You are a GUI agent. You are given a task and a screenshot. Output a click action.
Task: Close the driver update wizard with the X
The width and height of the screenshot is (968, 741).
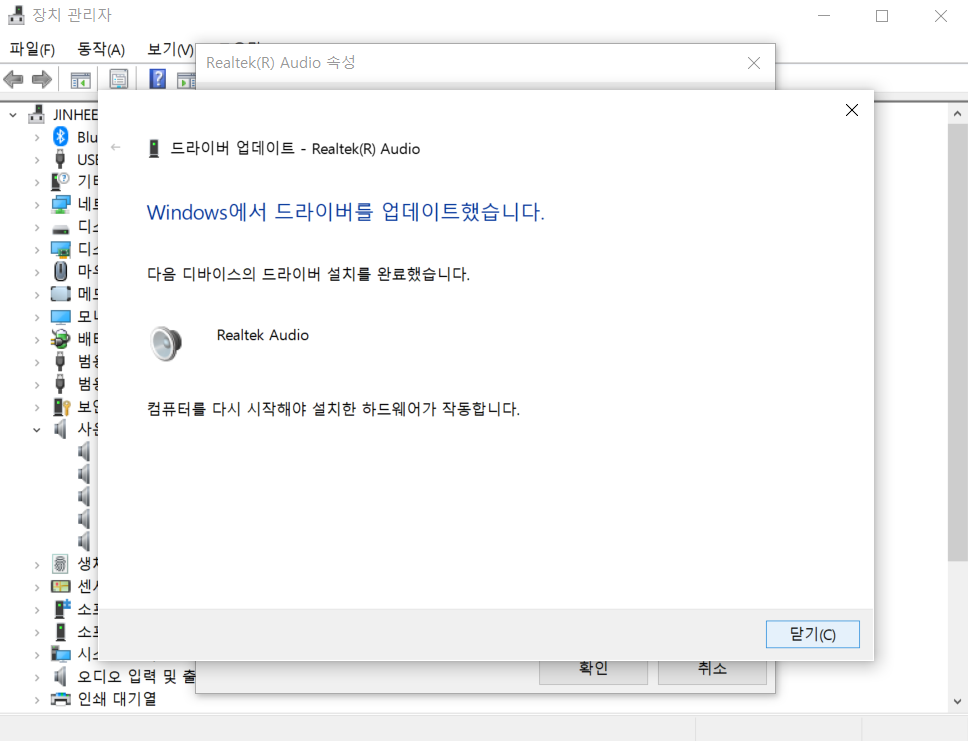coord(852,110)
